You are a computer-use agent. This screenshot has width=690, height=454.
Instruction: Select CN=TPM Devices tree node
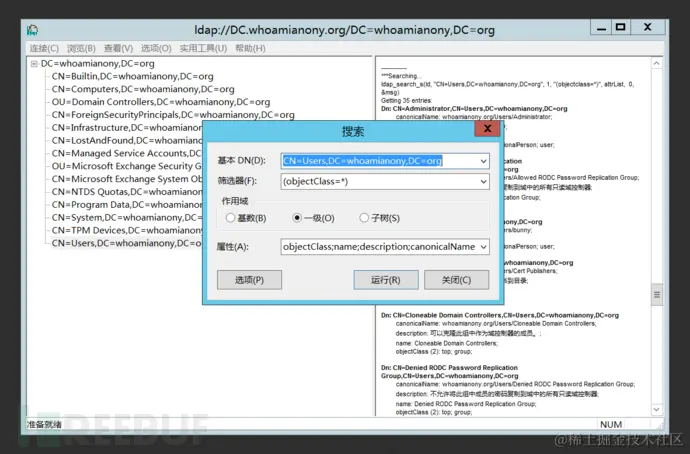(x=127, y=230)
